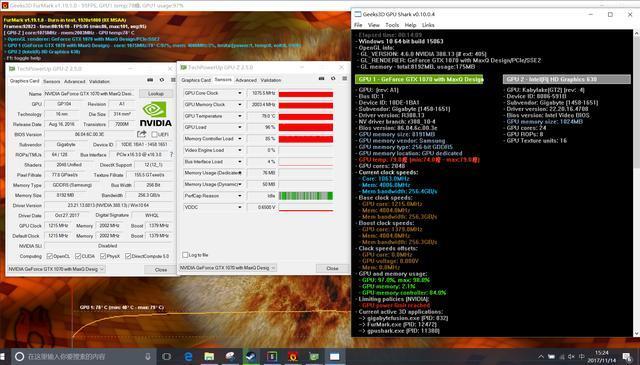Expand the GPU Core Clock sensor dropdown
This screenshot has width=640, height=365.
(x=240, y=93)
